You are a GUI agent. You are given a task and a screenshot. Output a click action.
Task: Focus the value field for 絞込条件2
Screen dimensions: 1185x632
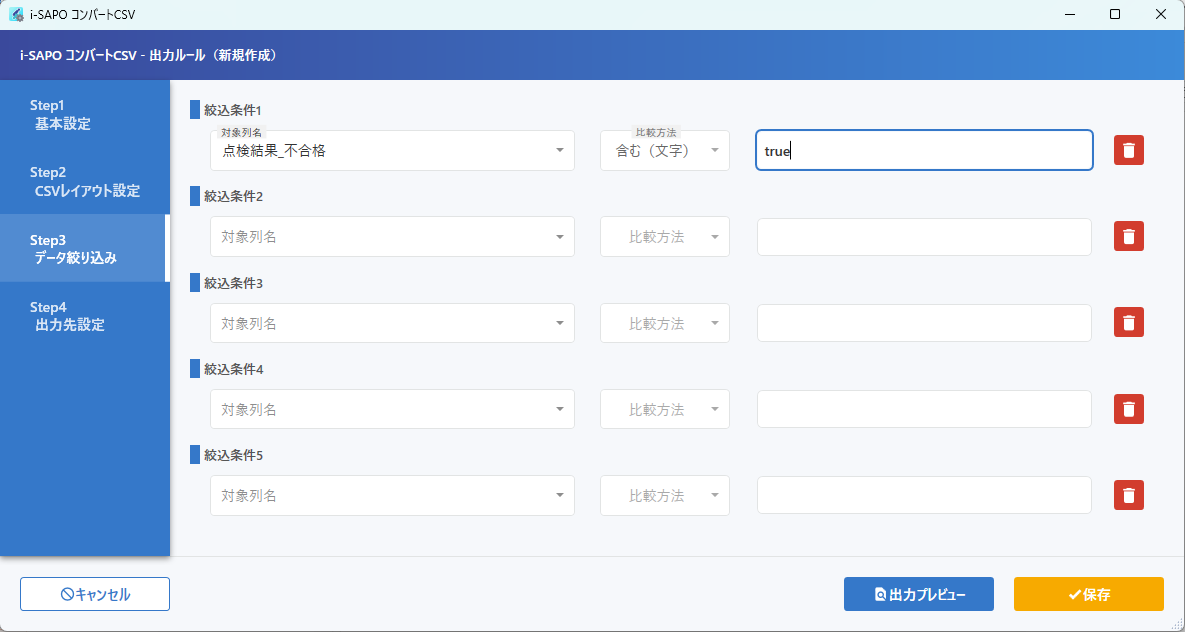(924, 237)
